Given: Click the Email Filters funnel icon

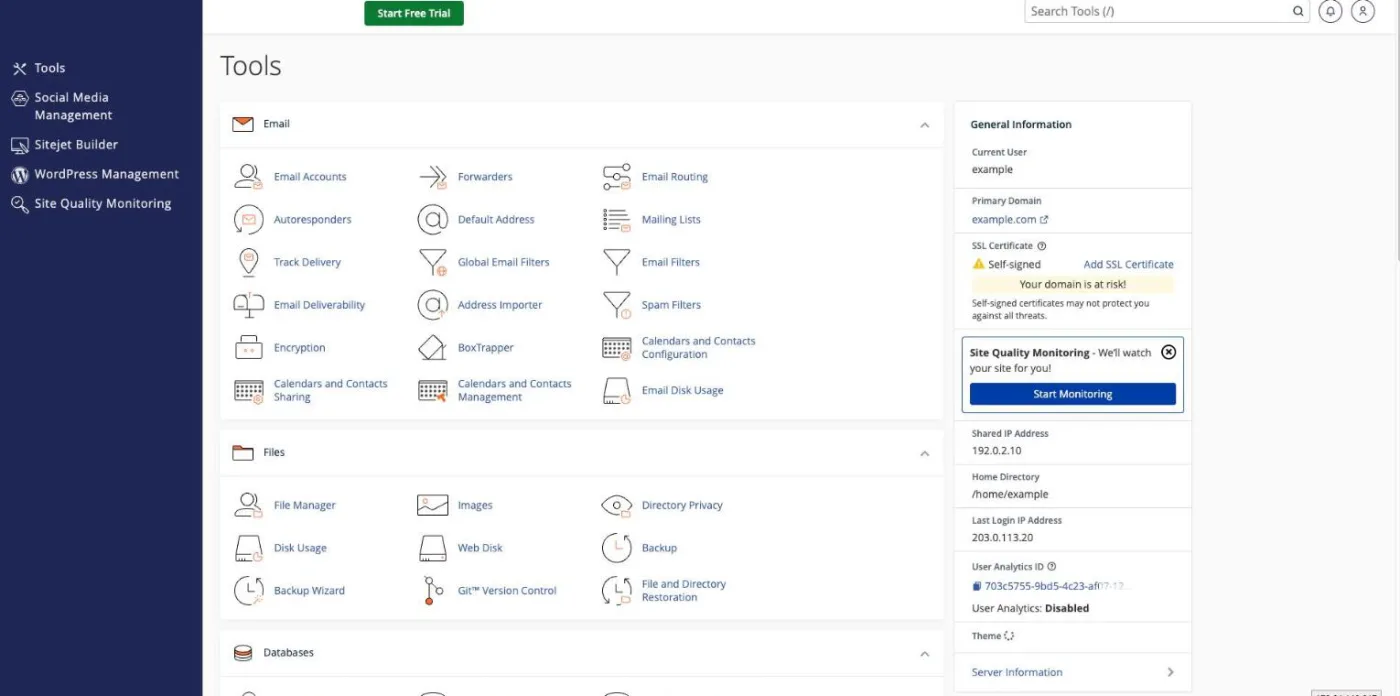Looking at the screenshot, I should point(617,263).
